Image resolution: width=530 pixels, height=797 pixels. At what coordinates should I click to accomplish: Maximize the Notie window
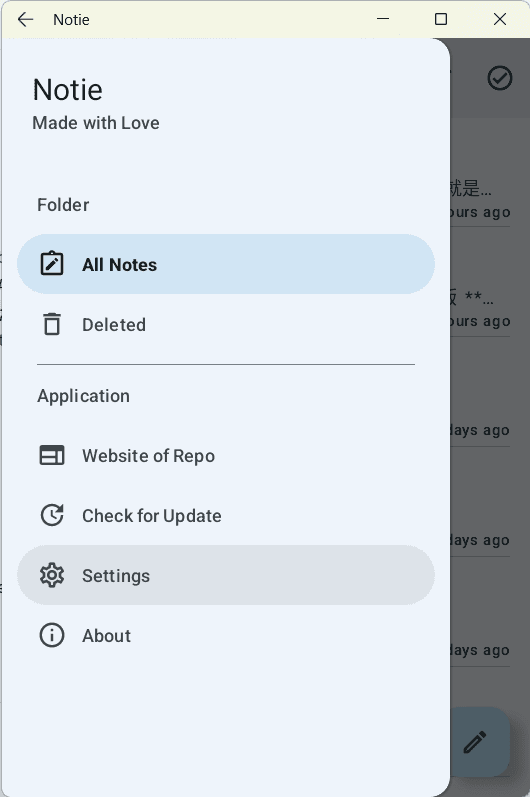(x=441, y=19)
